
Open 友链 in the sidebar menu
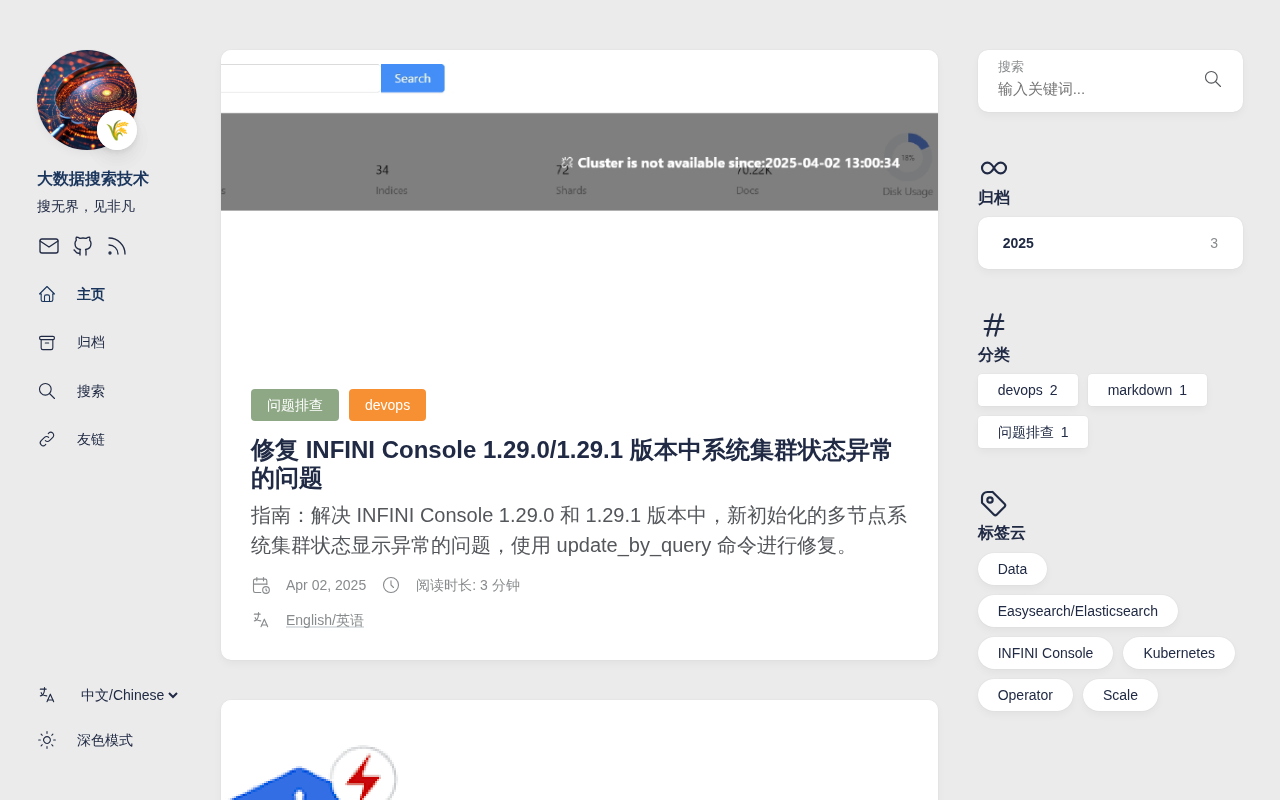(91, 439)
